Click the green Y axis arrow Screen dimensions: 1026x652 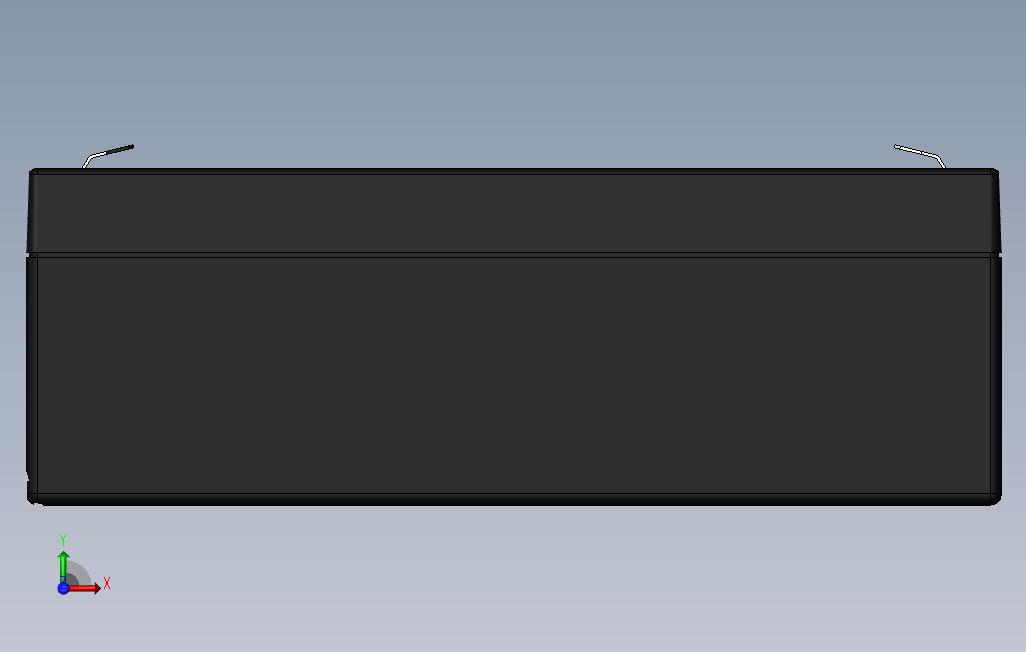click(x=63, y=567)
